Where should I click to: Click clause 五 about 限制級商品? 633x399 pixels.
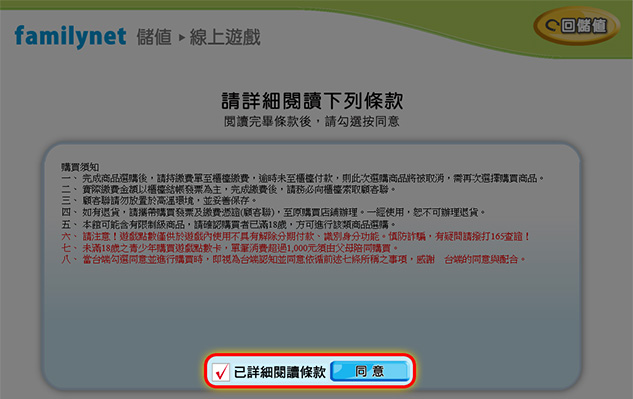click(228, 225)
